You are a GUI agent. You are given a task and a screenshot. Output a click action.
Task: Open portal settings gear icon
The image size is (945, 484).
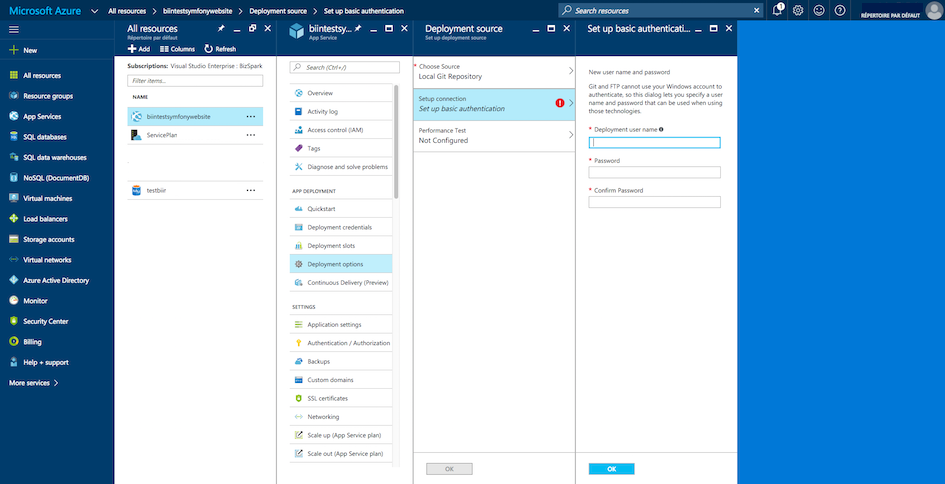(798, 10)
